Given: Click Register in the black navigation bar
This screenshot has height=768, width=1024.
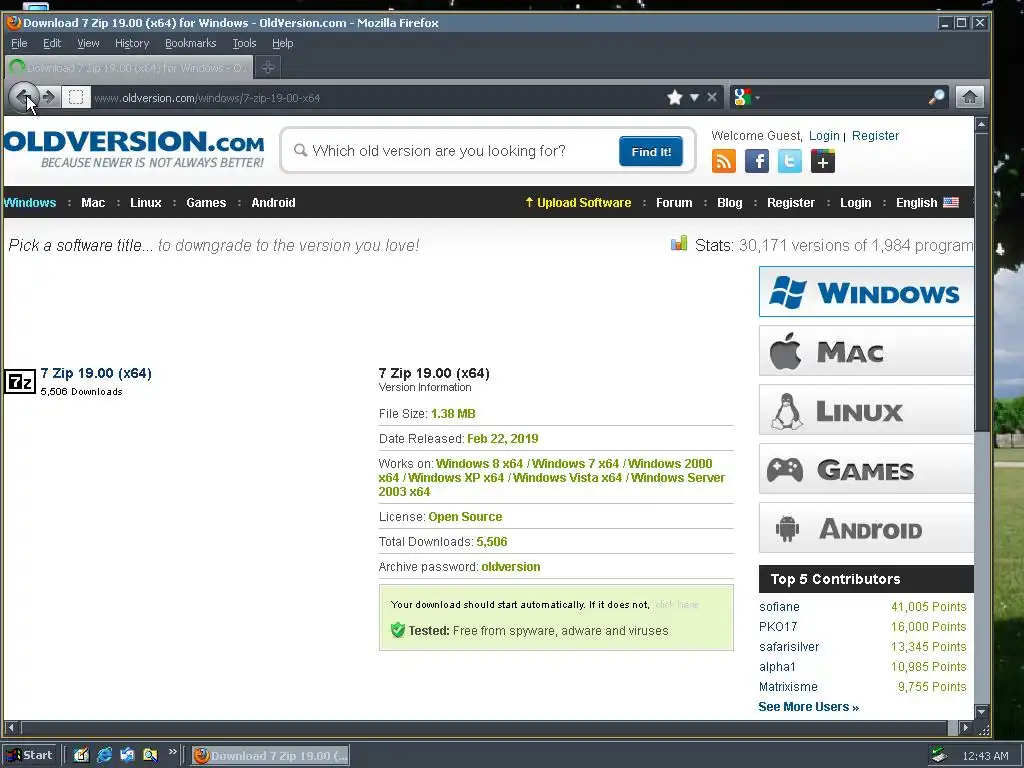Looking at the screenshot, I should pyautogui.click(x=791, y=202).
